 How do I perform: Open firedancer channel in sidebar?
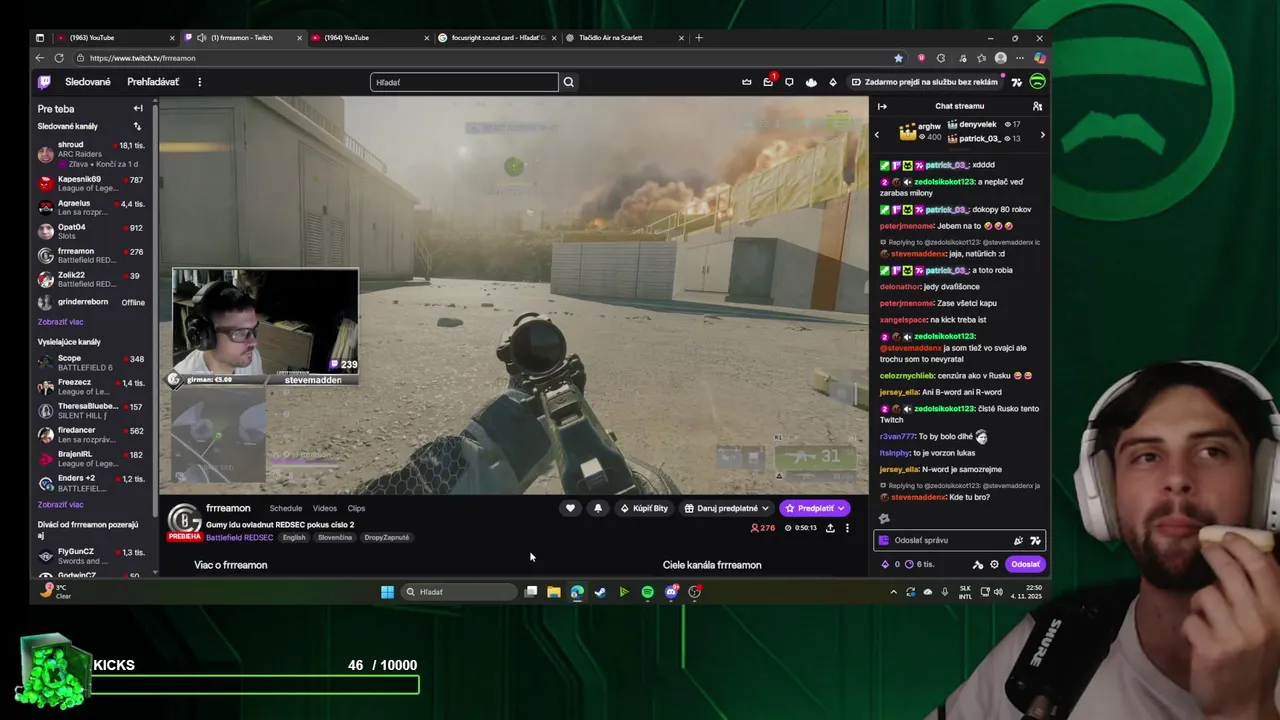(92, 435)
